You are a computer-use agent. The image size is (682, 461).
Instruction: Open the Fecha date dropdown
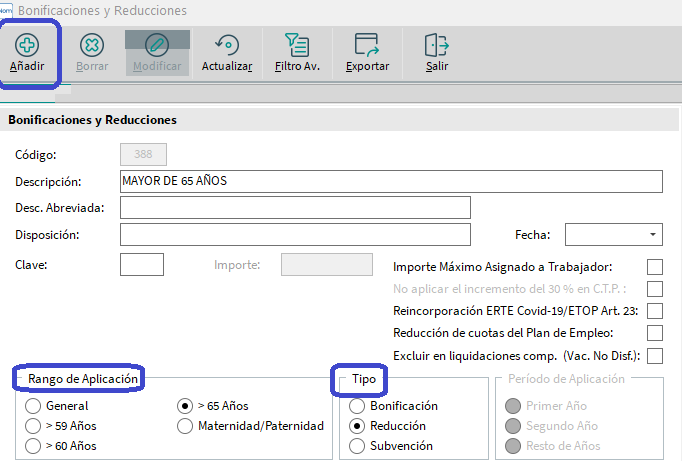click(652, 235)
